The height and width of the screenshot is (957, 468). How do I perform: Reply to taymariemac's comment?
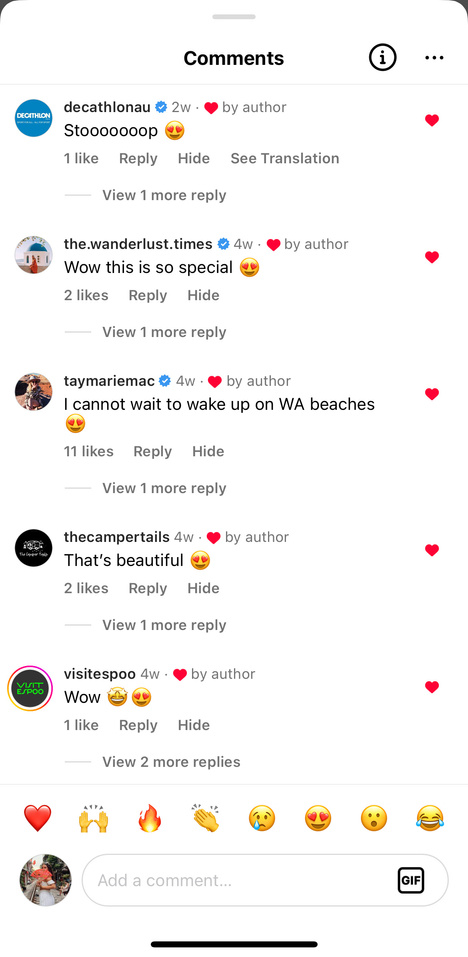(x=153, y=452)
